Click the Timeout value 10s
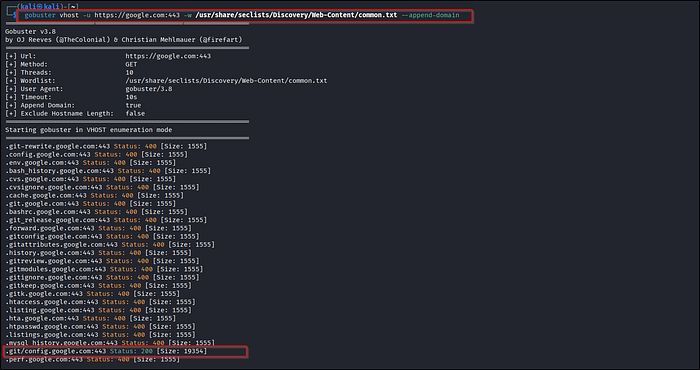Image resolution: width=700 pixels, height=370 pixels. pyautogui.click(x=131, y=97)
